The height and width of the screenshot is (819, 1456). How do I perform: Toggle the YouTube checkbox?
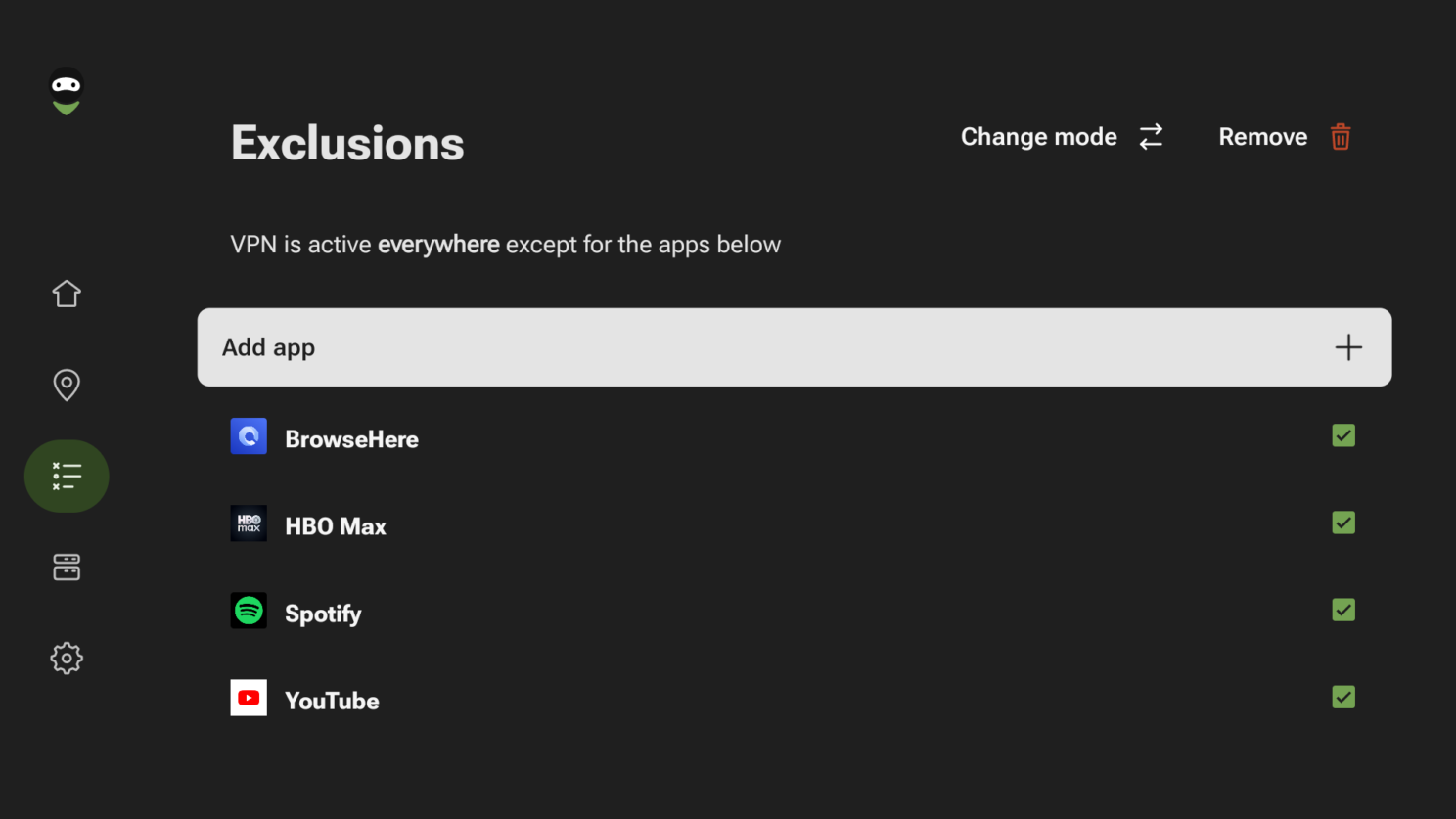coord(1343,697)
